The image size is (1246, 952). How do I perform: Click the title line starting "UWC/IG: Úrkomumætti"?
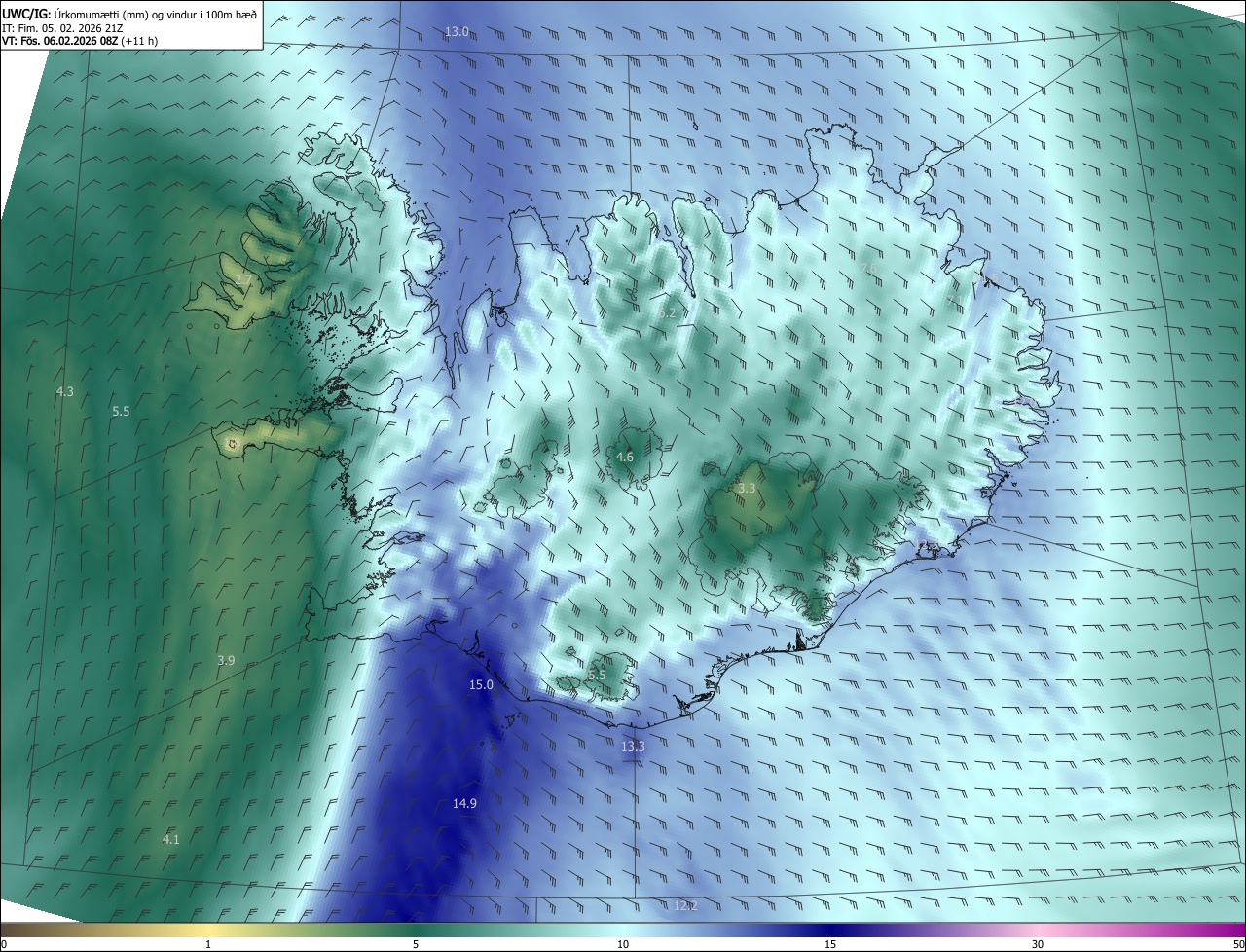[x=129, y=13]
